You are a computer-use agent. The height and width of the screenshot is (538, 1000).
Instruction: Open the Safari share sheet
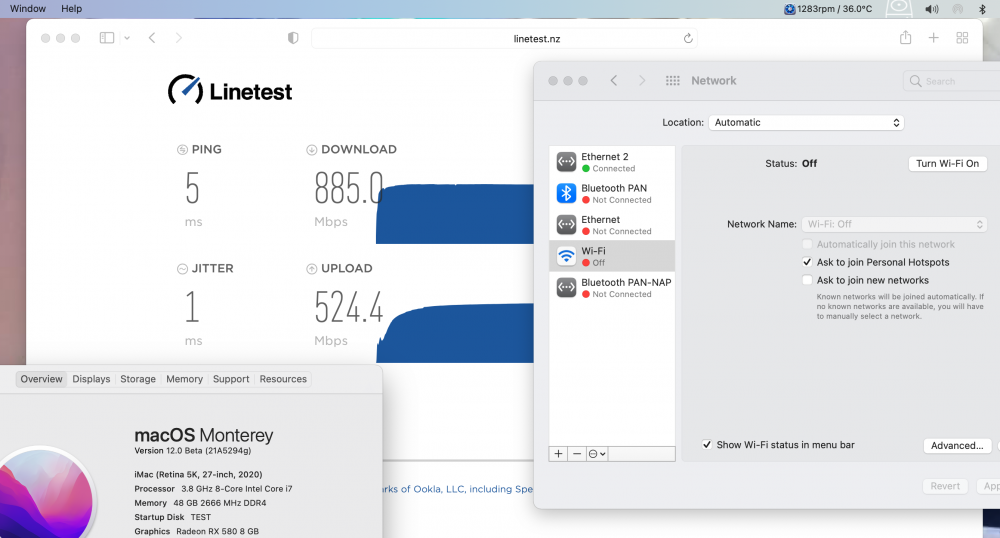(906, 38)
